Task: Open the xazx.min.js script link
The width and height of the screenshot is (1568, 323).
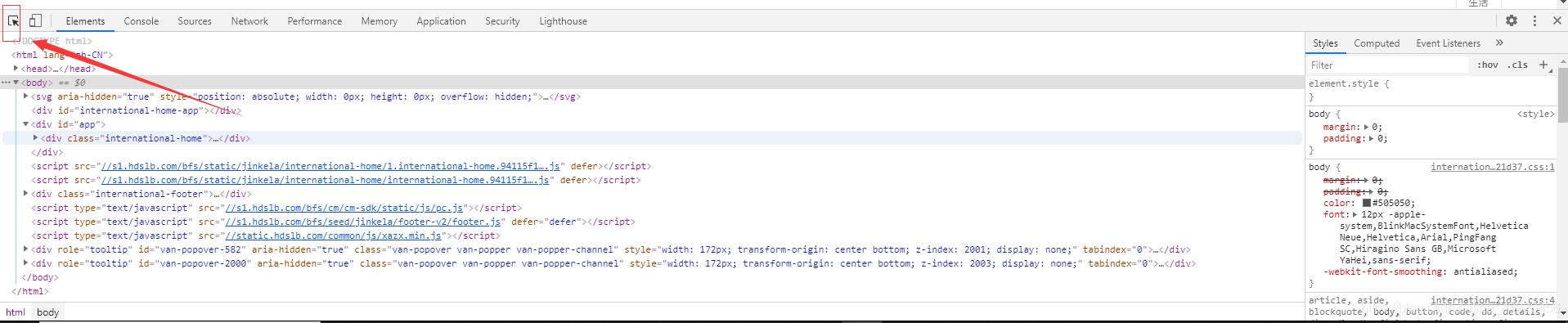Action: (x=334, y=236)
